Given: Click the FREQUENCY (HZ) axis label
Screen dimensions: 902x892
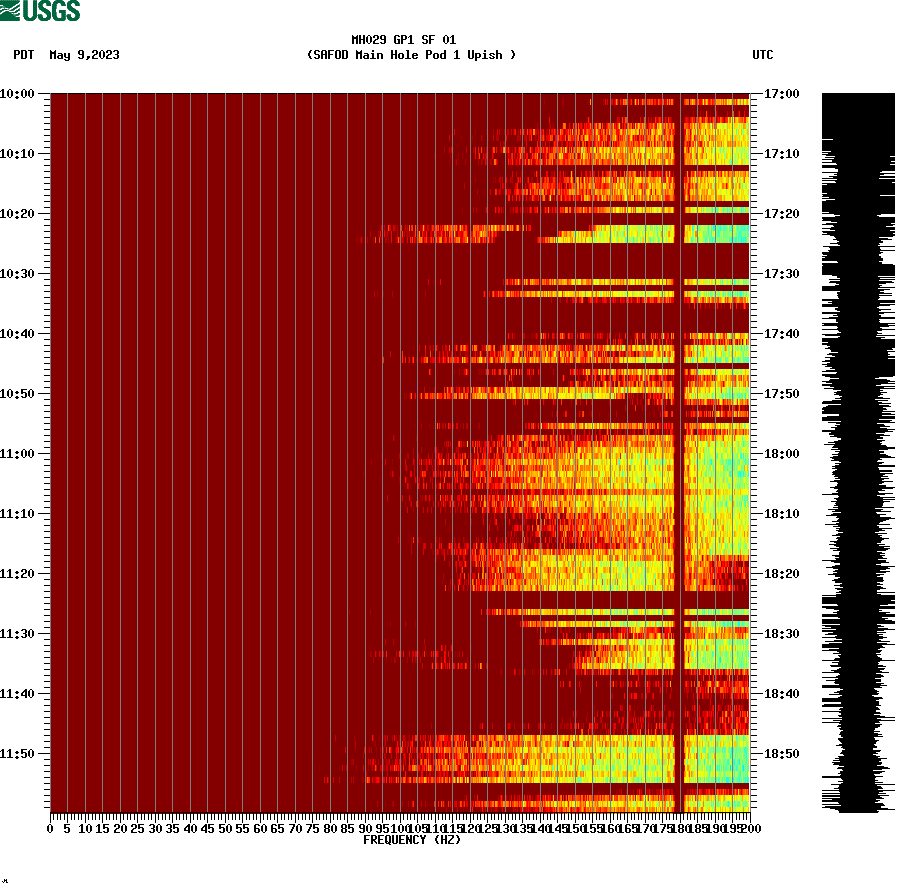Looking at the screenshot, I should (x=411, y=840).
